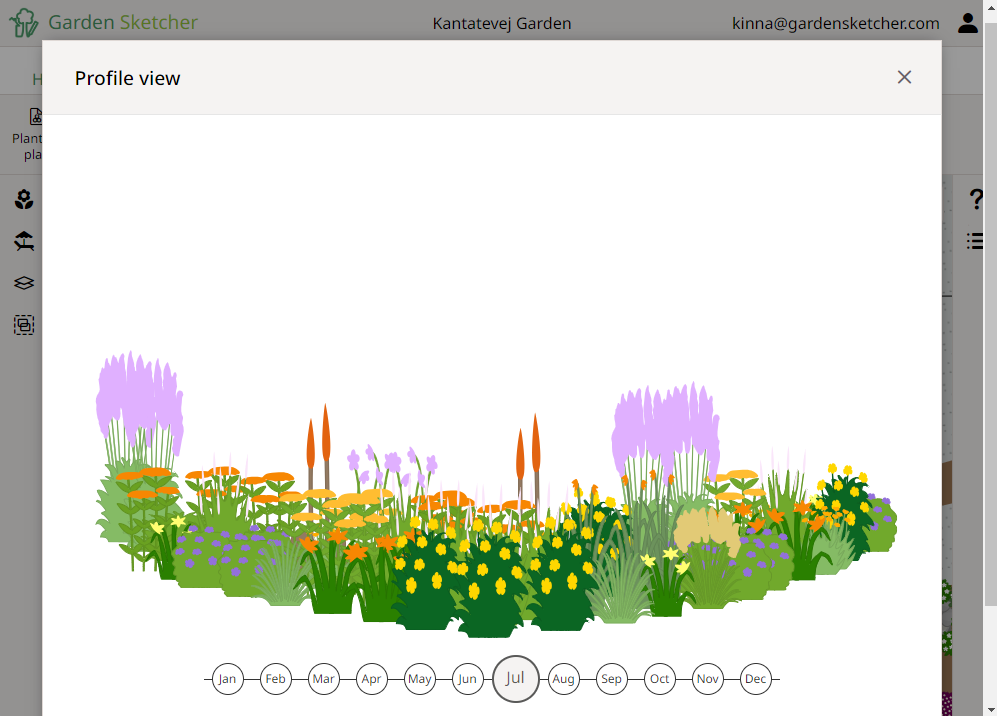Image resolution: width=997 pixels, height=716 pixels.
Task: Open the user account avatar icon
Action: (x=967, y=22)
